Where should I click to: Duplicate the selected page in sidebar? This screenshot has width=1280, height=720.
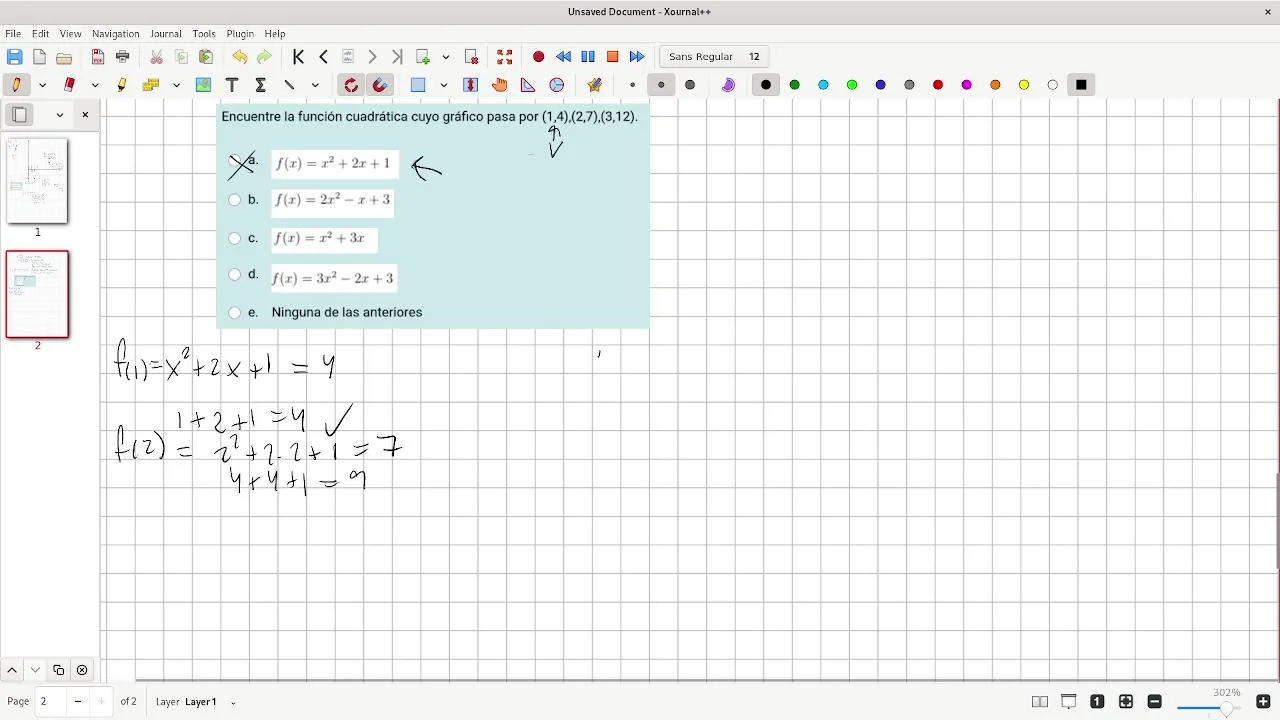click(58, 670)
